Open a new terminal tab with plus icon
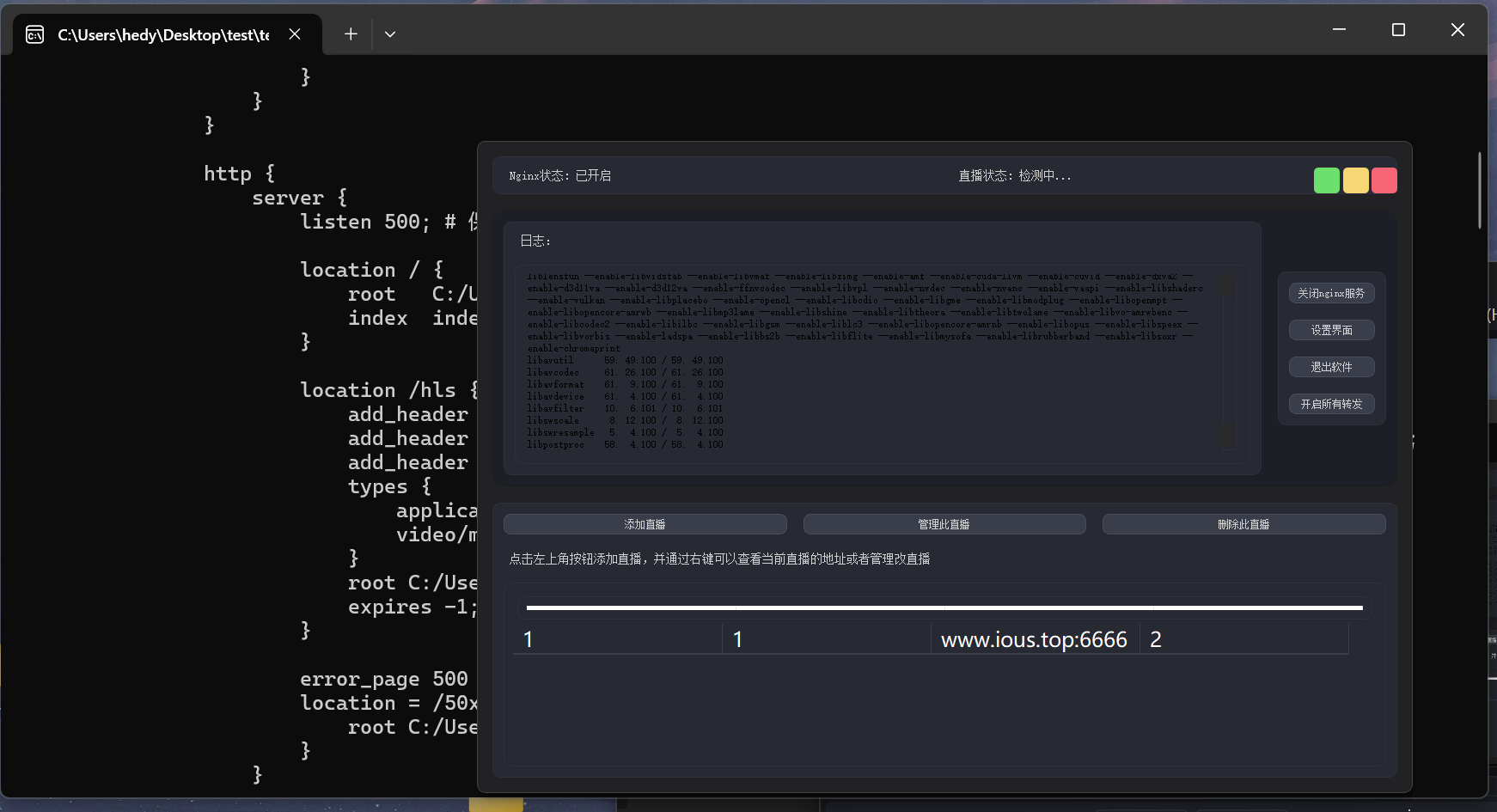The image size is (1497, 812). click(351, 34)
